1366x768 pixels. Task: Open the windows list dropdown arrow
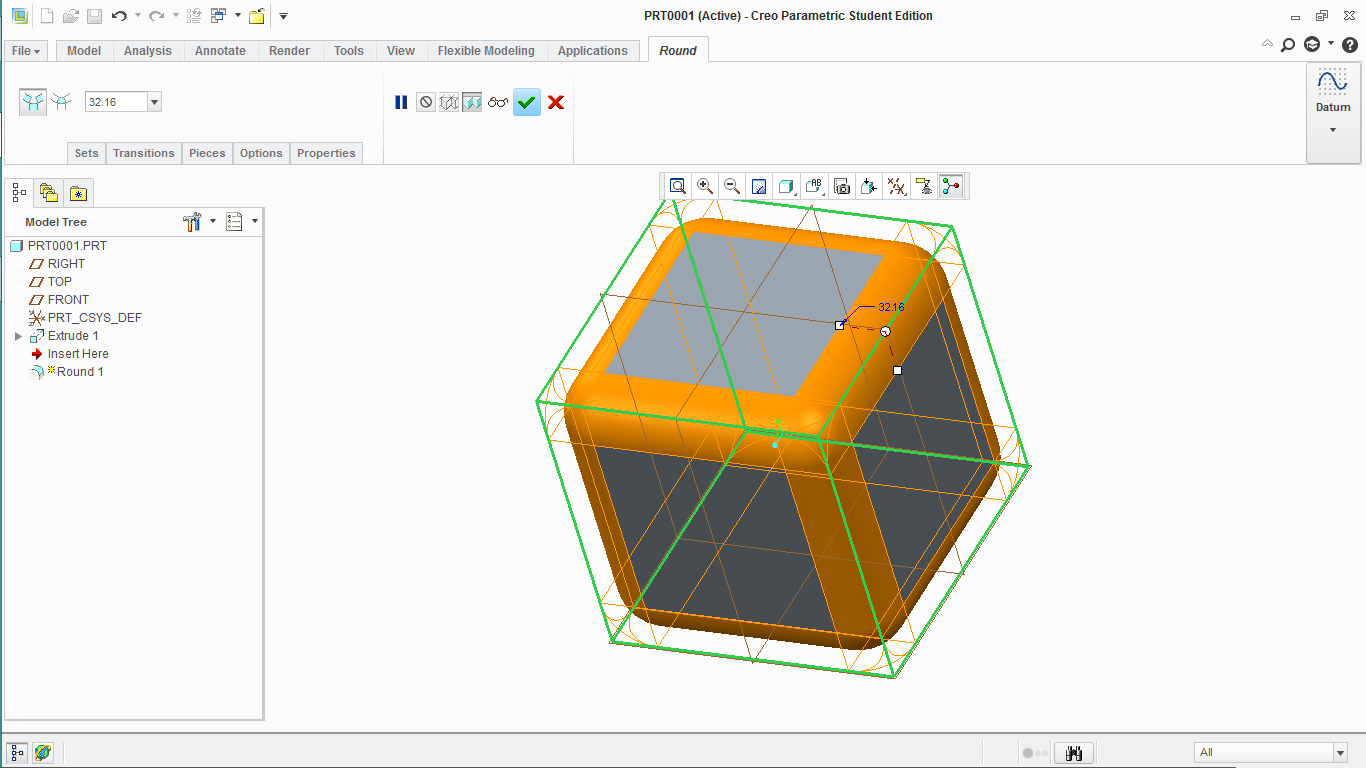point(238,16)
